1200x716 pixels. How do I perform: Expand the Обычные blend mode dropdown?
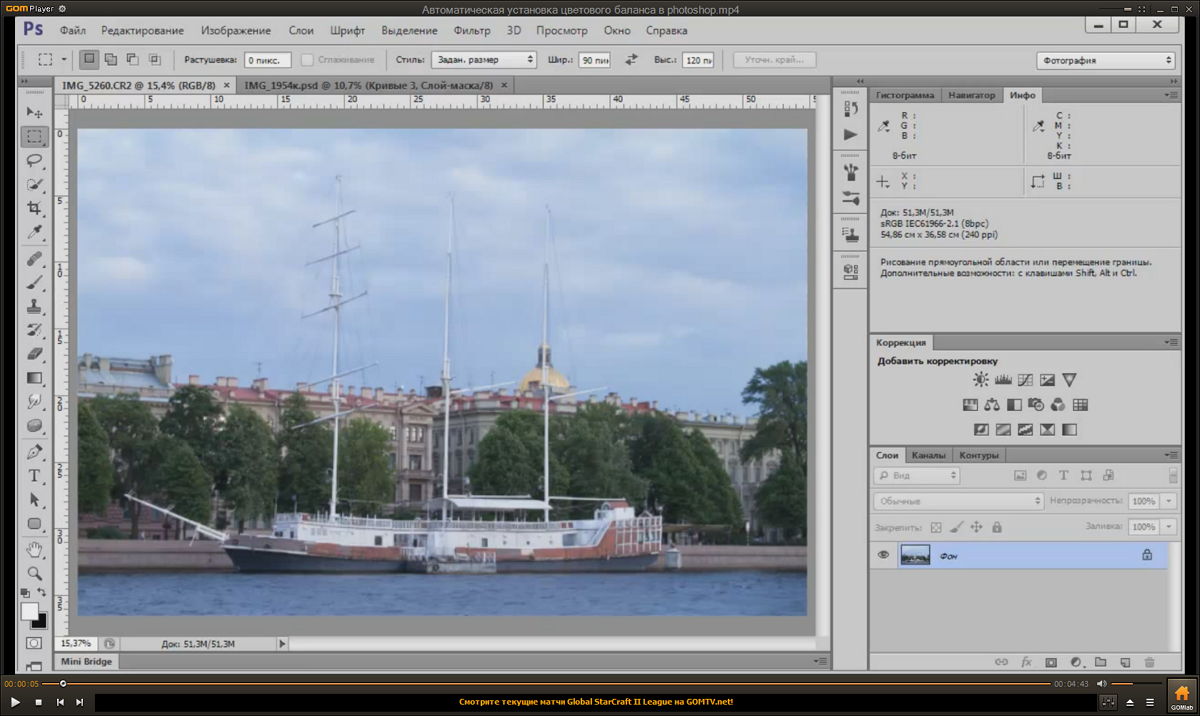click(959, 501)
